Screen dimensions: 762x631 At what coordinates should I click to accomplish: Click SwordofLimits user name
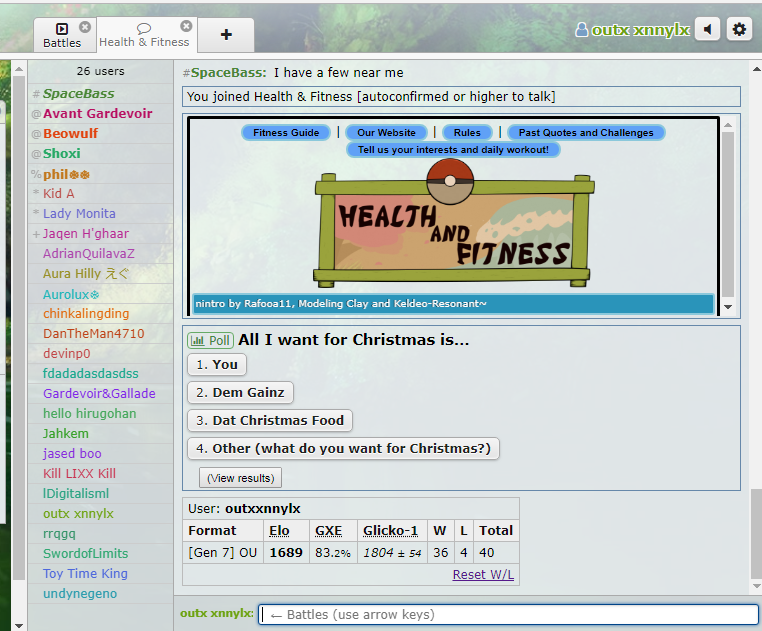pyautogui.click(x=101, y=553)
